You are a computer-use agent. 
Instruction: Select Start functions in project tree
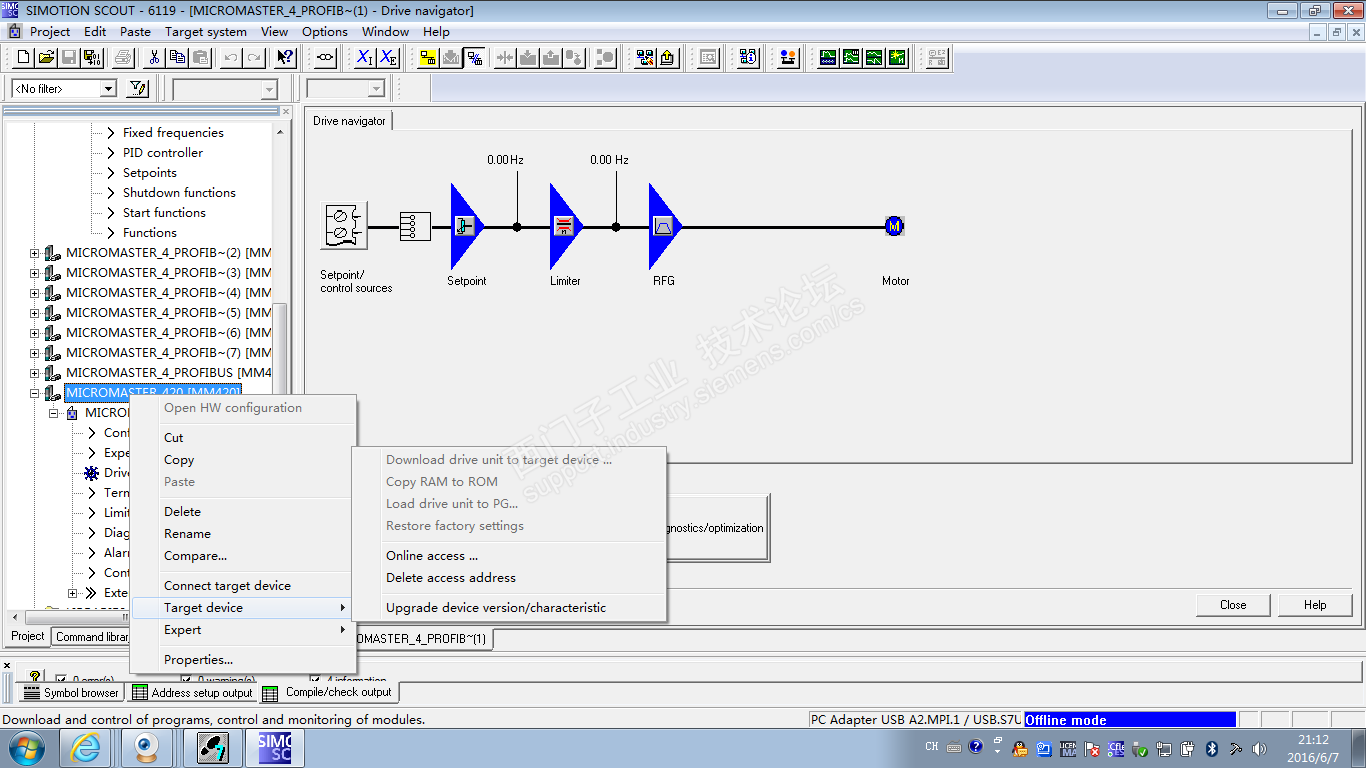164,213
